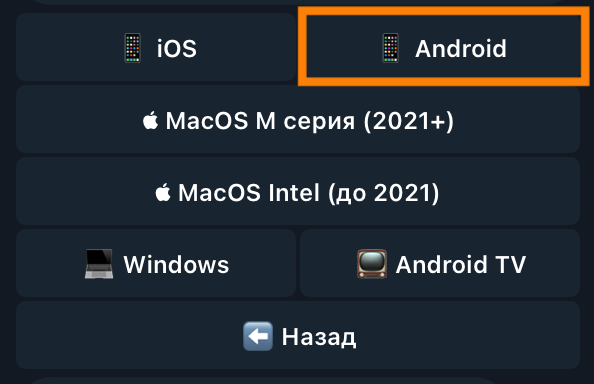
Task: Click the "(до 2021)" text on the MacOS Intel button
Action: (x=384, y=193)
